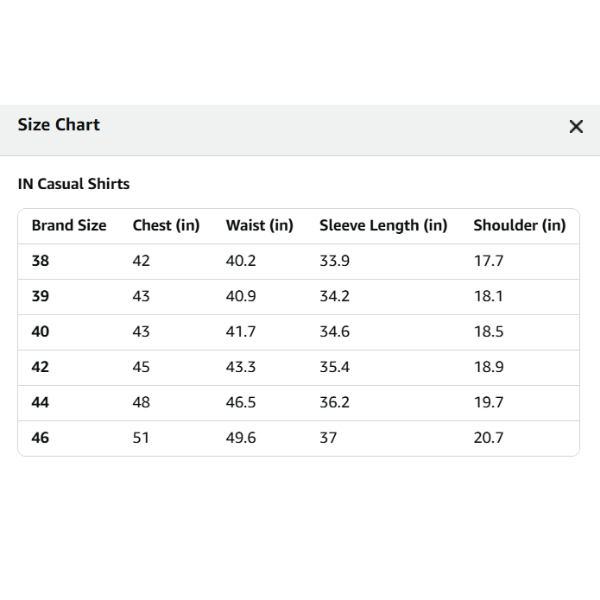
Task: Select sleeve length value 33.9 cell
Action: (335, 261)
